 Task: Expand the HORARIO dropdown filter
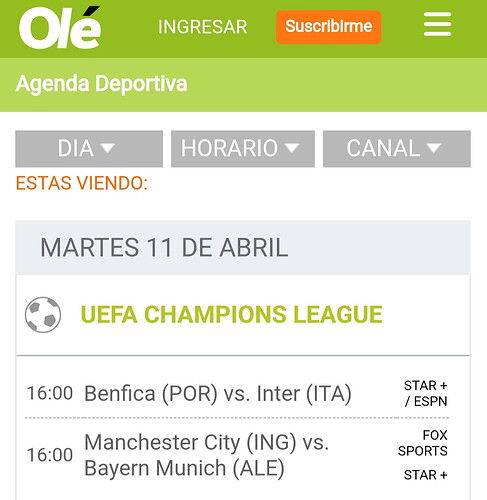point(243,149)
